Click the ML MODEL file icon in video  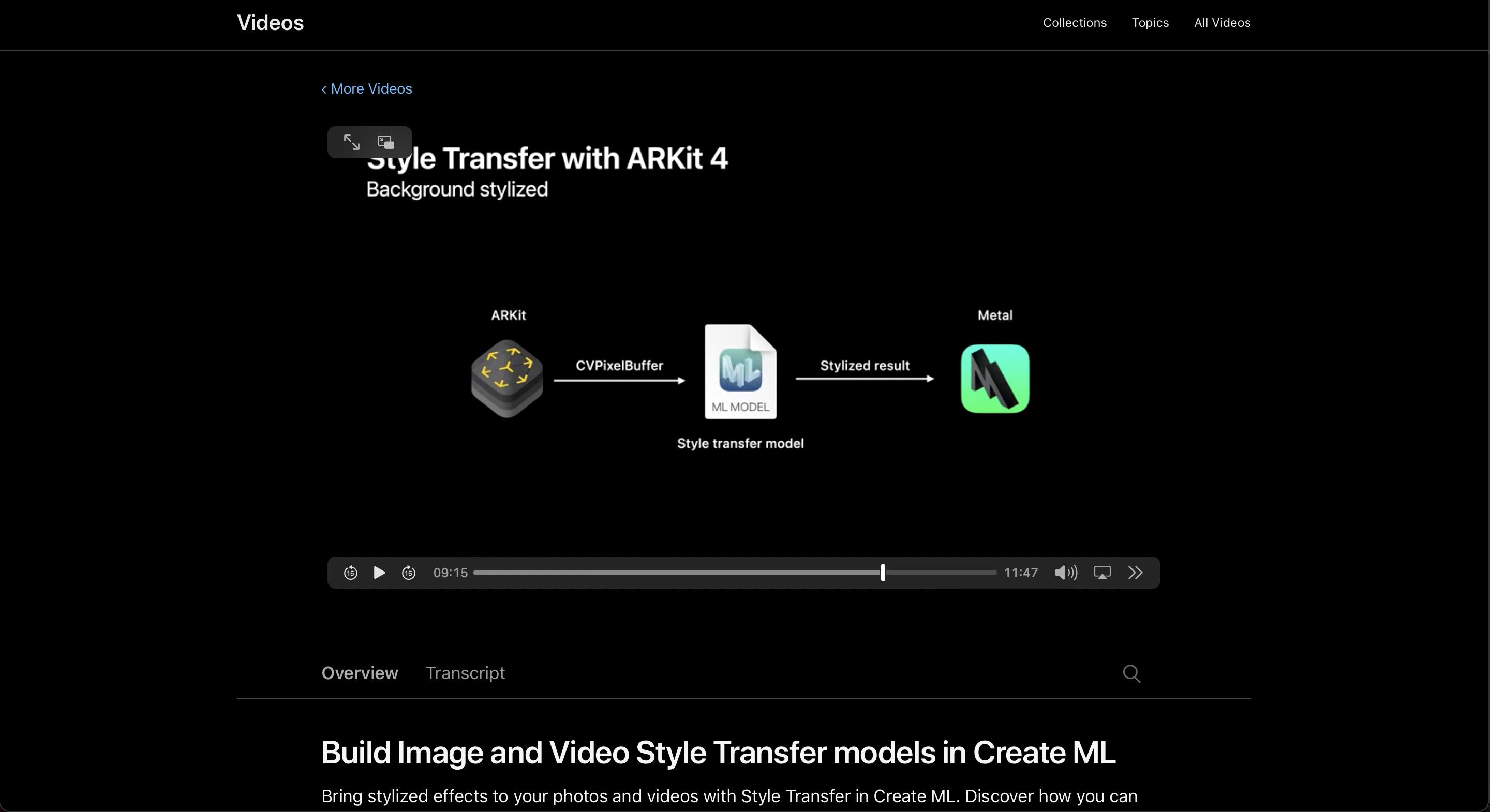(740, 372)
